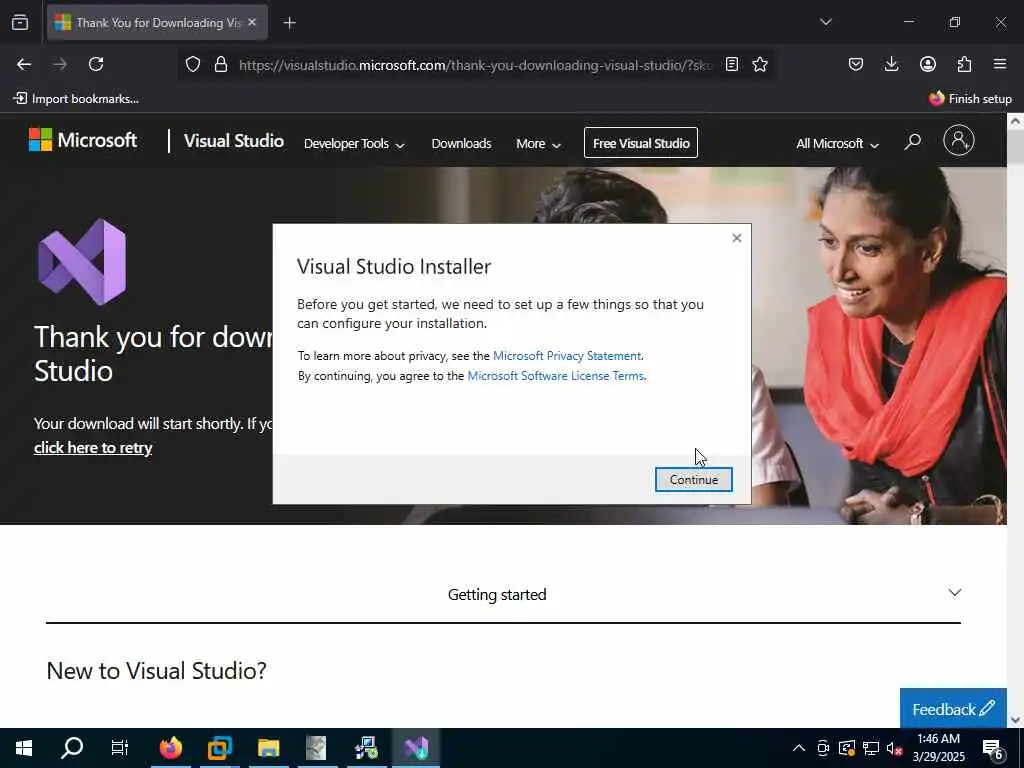Viewport: 1024px width, 768px height.
Task: Click the taskbar search icon
Action: coord(72,748)
